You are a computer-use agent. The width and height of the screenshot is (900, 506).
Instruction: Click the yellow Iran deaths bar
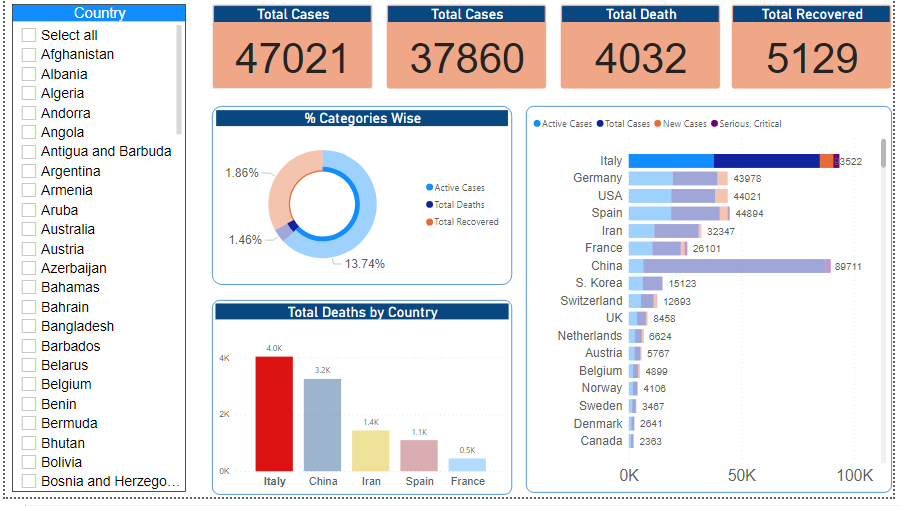pos(371,451)
